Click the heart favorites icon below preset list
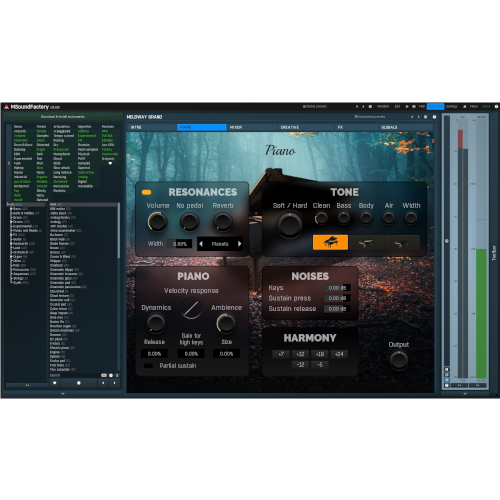The height and width of the screenshot is (500, 500). 55,383
